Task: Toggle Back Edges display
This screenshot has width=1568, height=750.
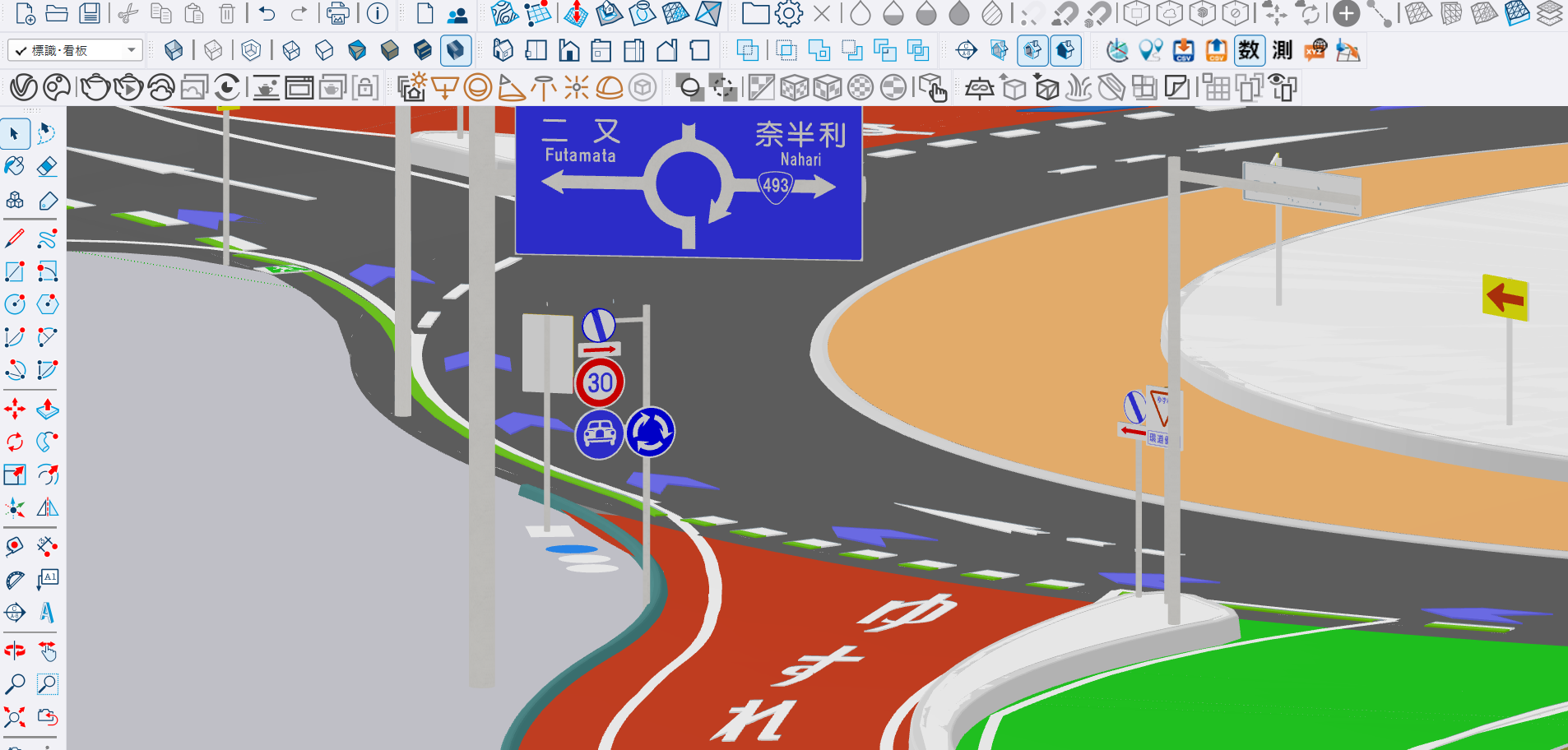Action: click(x=214, y=50)
